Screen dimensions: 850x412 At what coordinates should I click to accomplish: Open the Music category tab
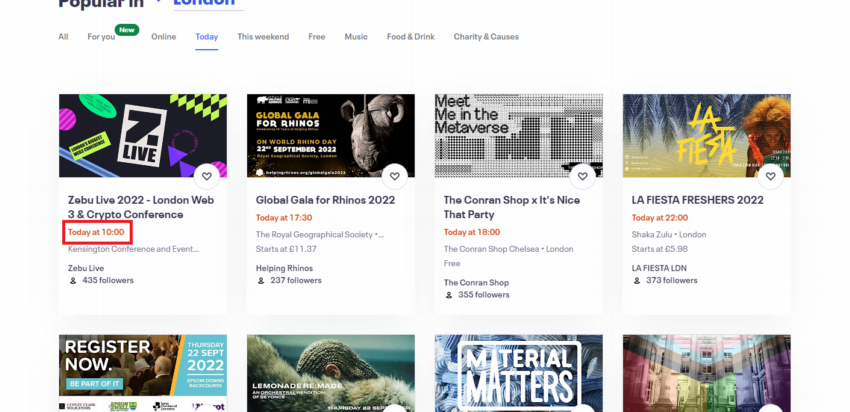[356, 37]
